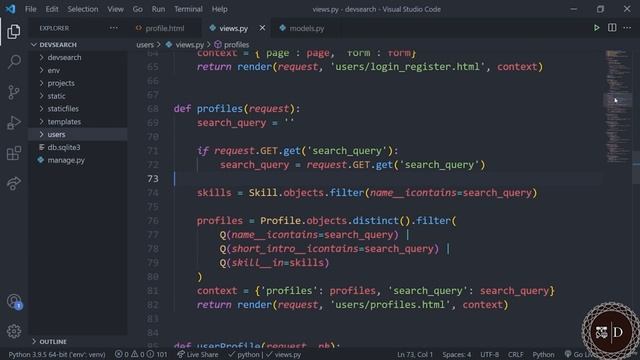Open Selection menu
The height and width of the screenshot is (360, 640).
(83, 9)
